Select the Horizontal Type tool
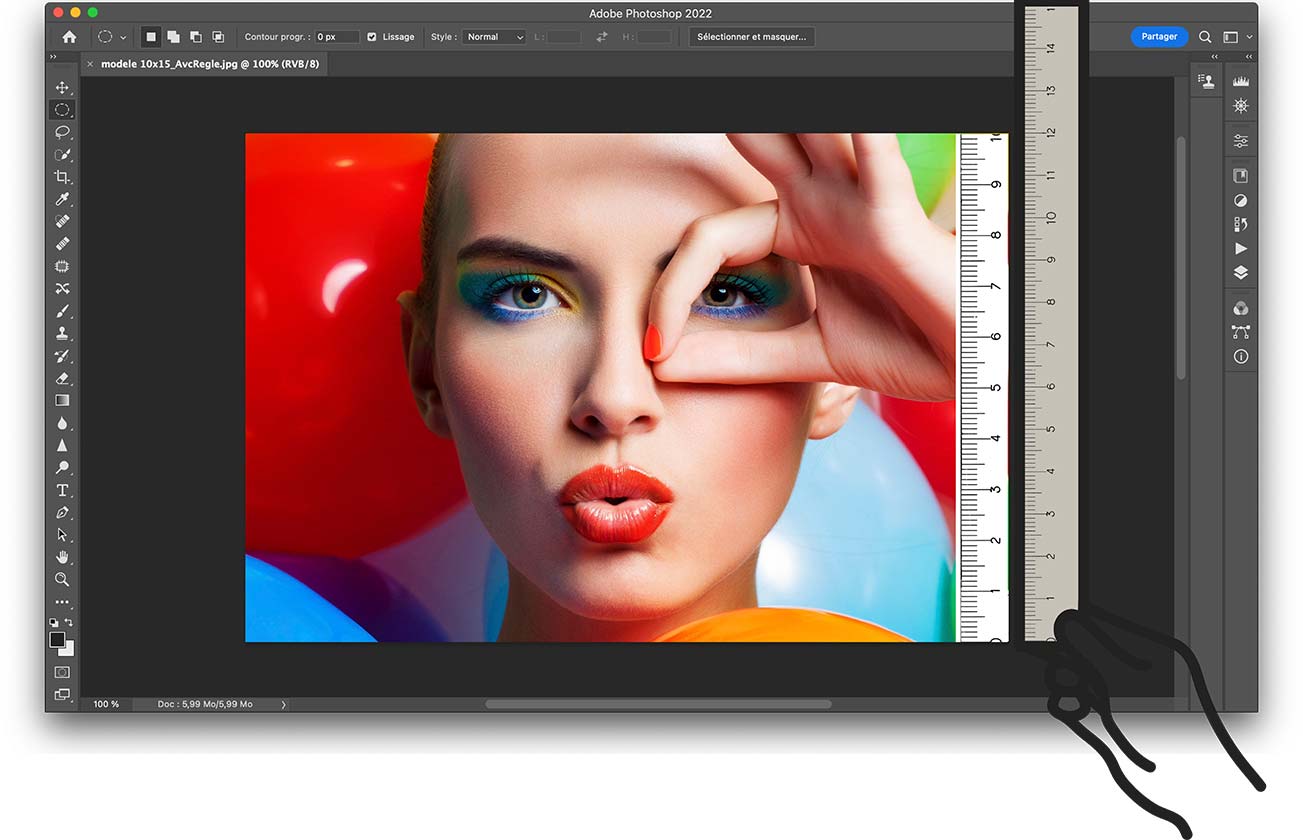The image size is (1303, 840). click(x=62, y=490)
